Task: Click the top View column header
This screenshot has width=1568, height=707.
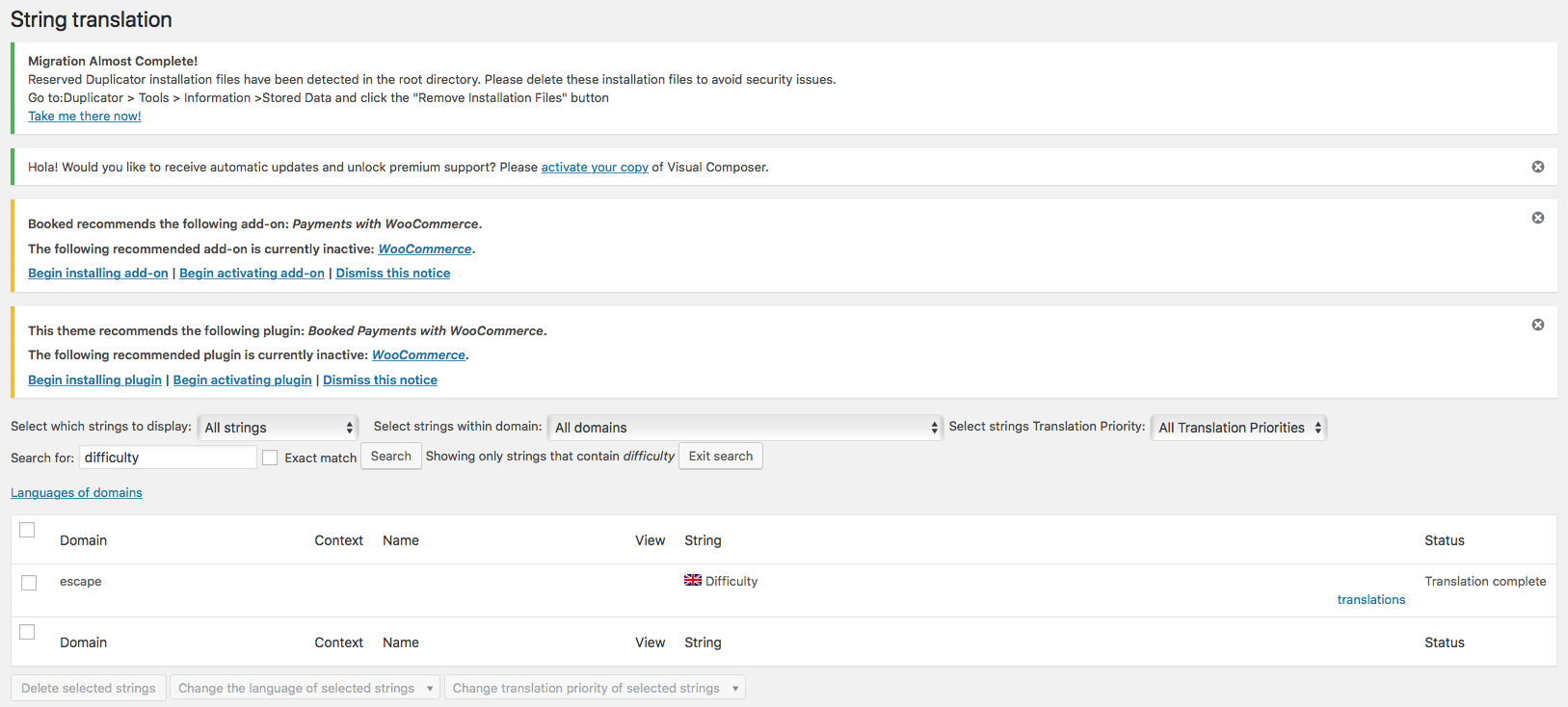Action: [x=651, y=540]
